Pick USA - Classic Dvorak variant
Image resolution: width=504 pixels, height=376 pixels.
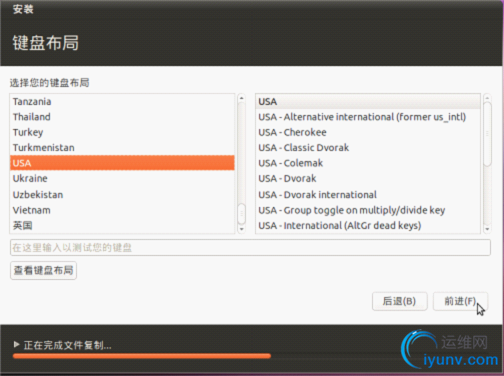click(x=368, y=148)
